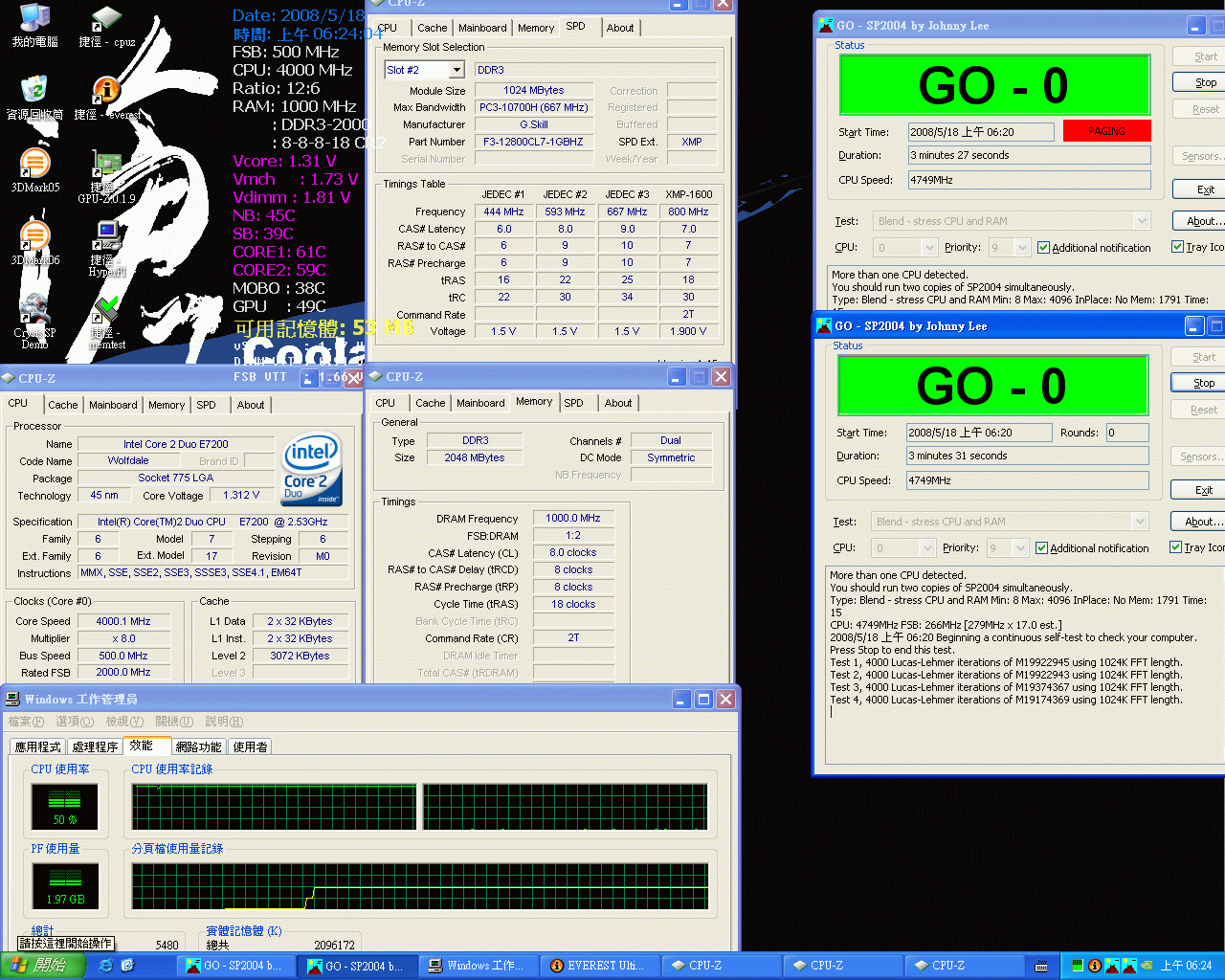1225x980 pixels.
Task: Click Duration field showing 3 minutes 31 seconds
Action: point(1027,456)
